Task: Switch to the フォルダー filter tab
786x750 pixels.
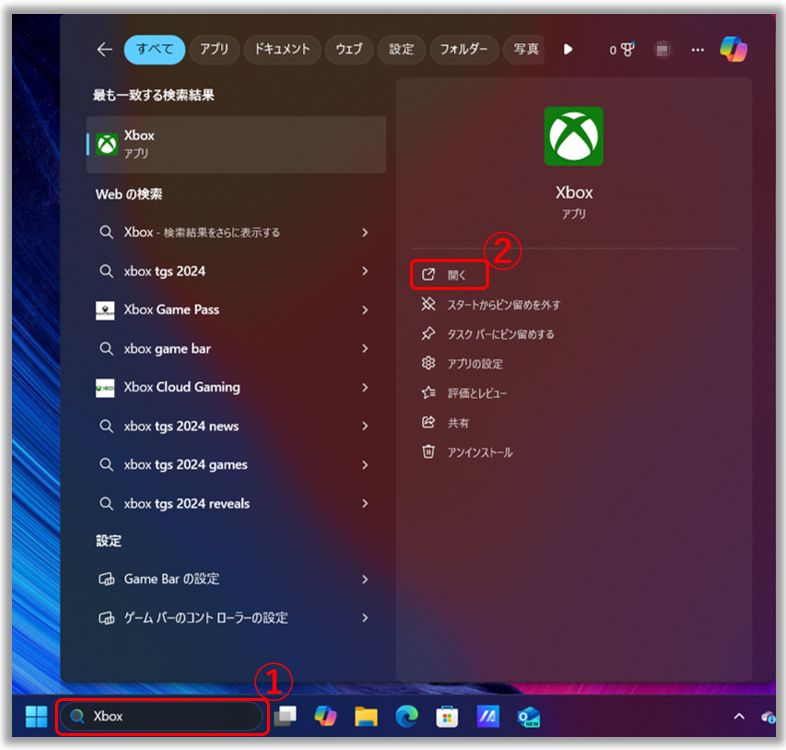Action: click(x=464, y=49)
